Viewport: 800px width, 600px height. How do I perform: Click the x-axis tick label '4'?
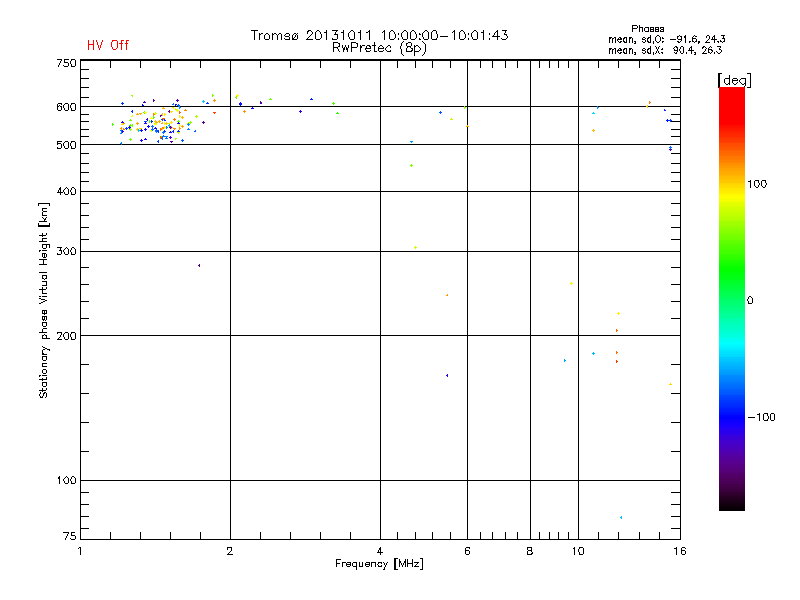380,551
